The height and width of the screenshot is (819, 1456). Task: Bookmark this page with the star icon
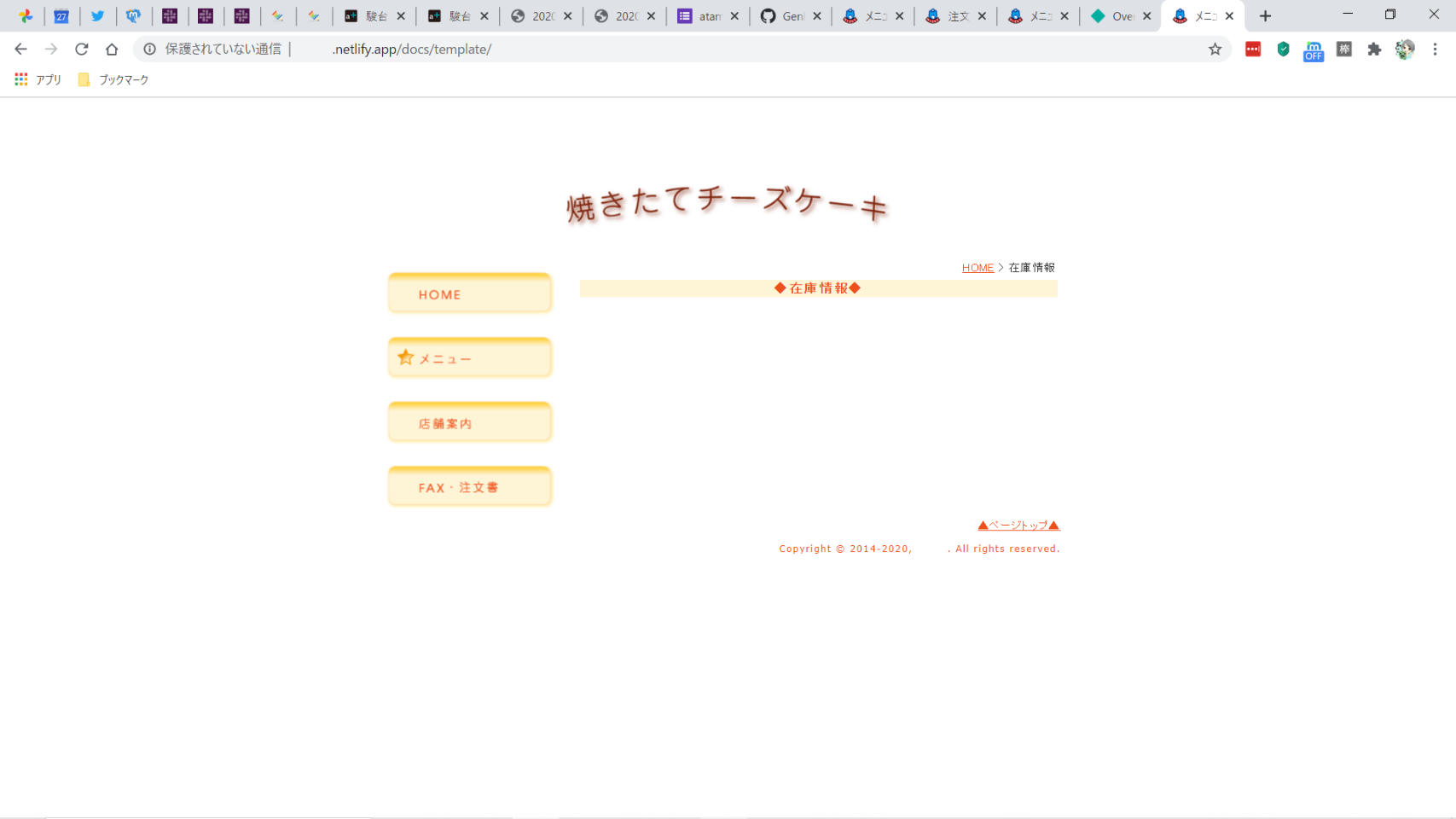pos(1215,49)
